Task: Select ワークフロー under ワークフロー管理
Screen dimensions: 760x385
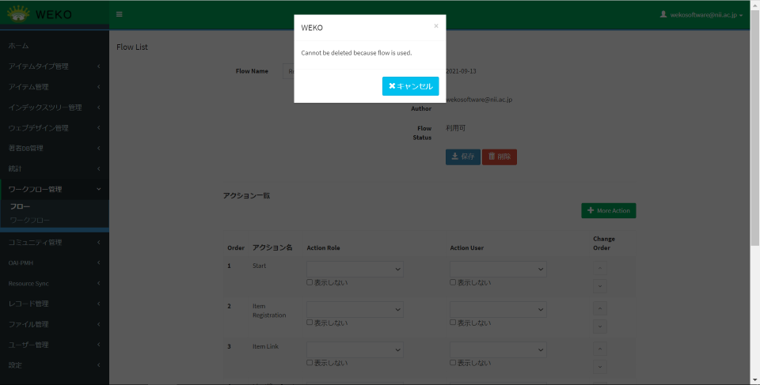Action: (30, 221)
